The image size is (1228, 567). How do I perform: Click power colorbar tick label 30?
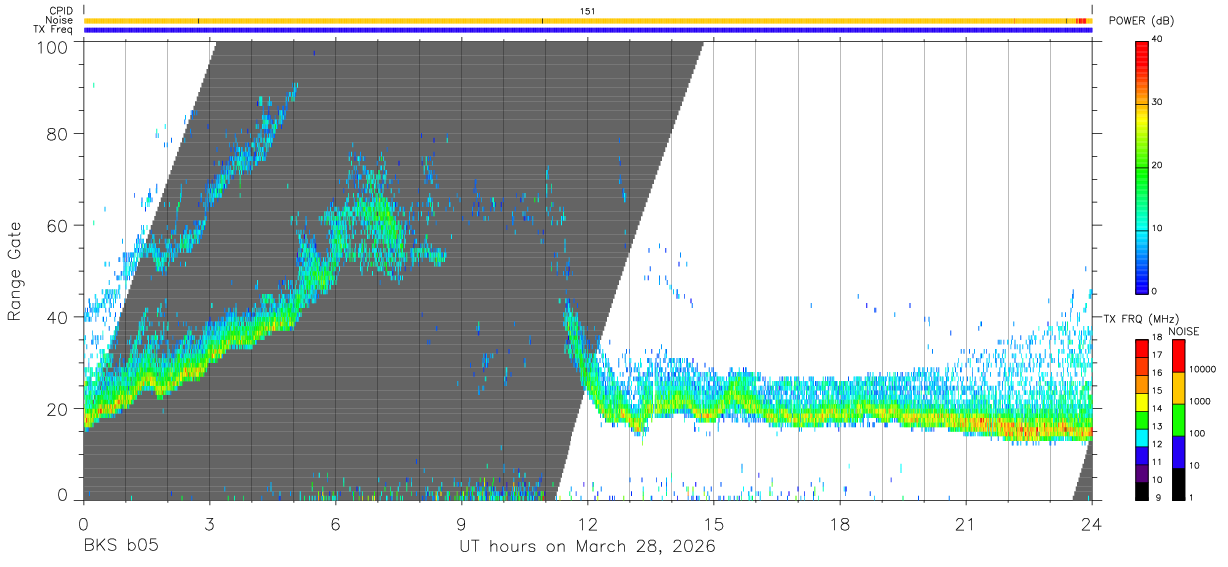(1159, 103)
